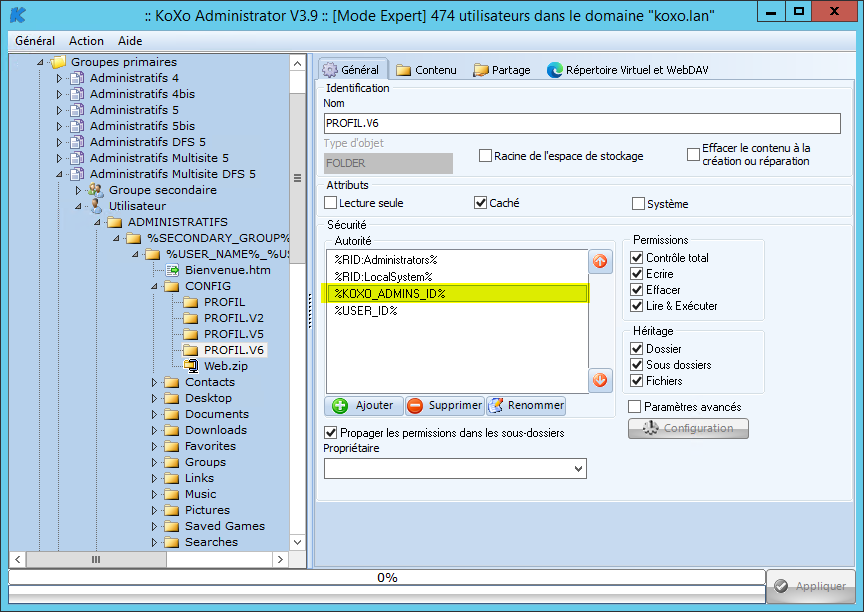Click the Ajouter button
The image size is (864, 612).
pyautogui.click(x=363, y=406)
